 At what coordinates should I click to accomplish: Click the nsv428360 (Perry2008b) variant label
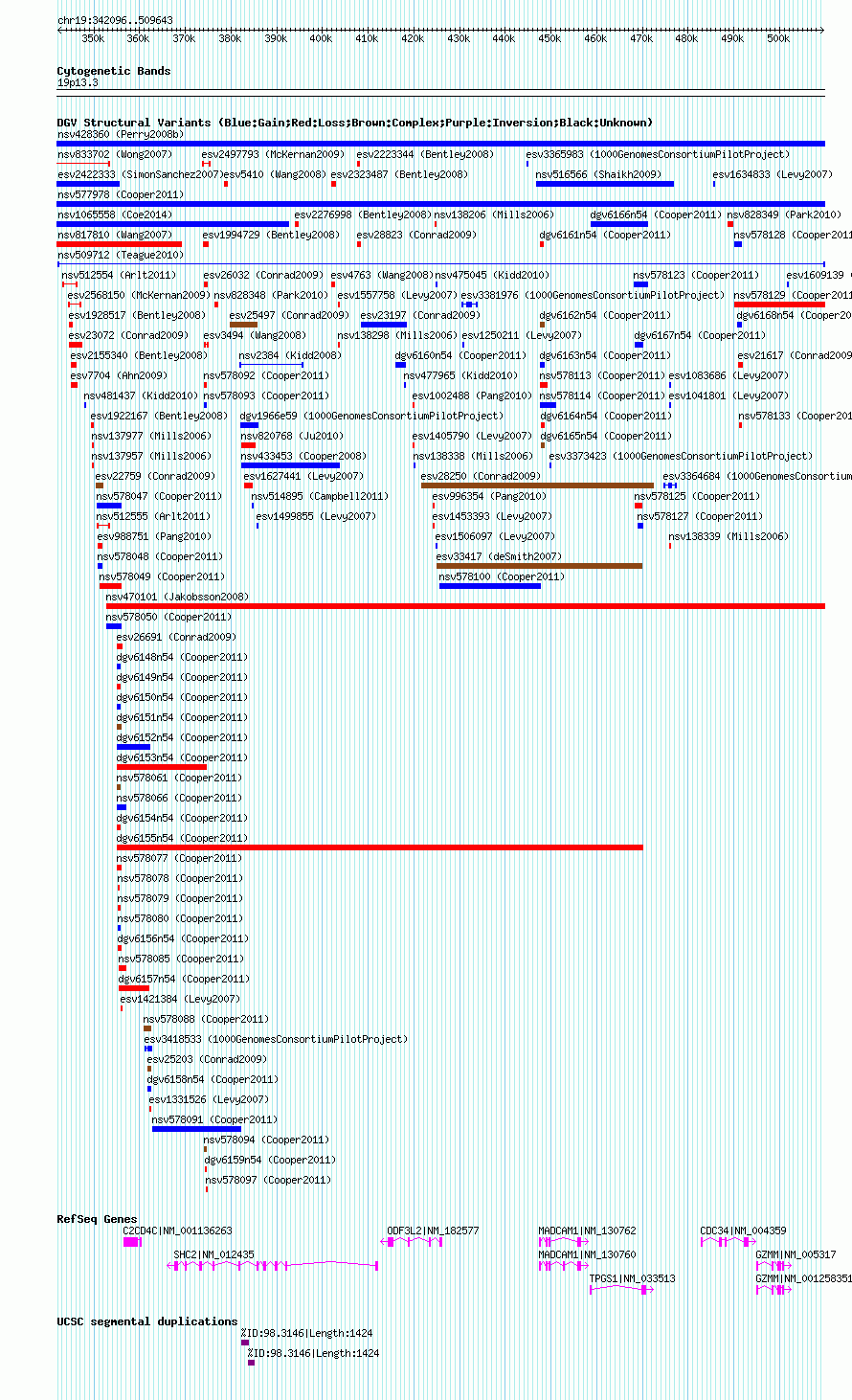pos(121,134)
